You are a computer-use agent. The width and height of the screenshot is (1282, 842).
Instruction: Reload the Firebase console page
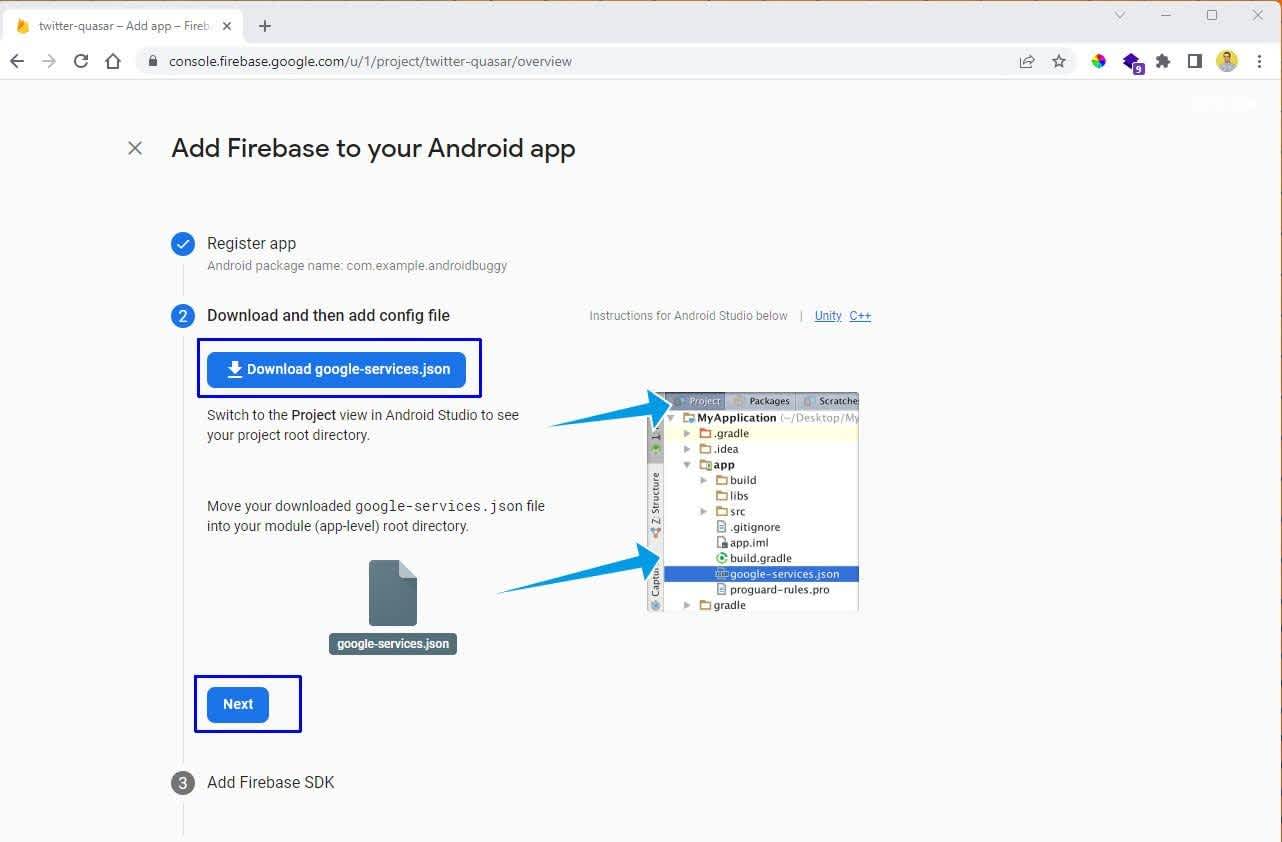point(81,61)
